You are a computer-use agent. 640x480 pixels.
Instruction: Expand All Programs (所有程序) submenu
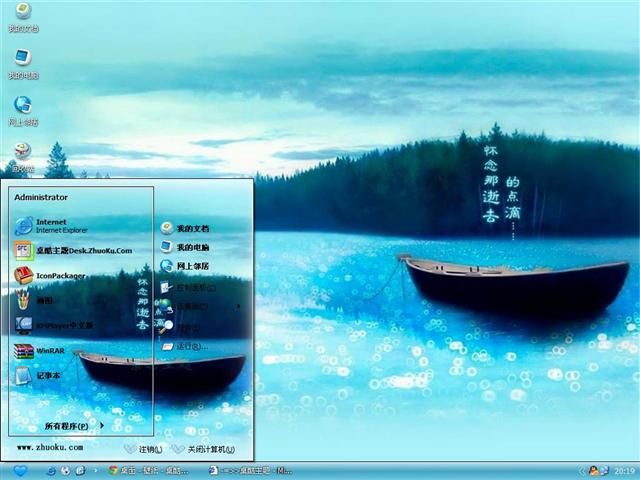(x=75, y=426)
